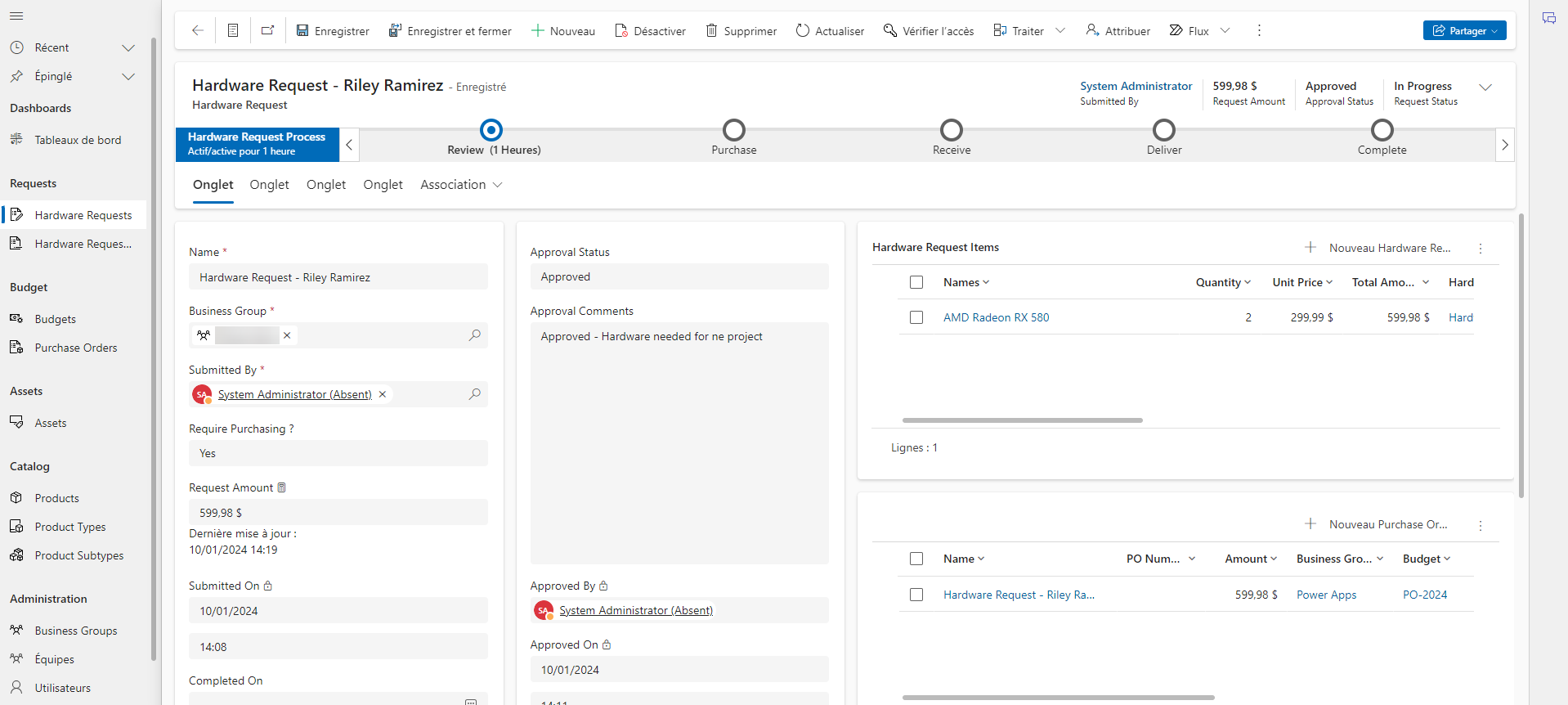Select the Complete stage circle
This screenshot has width=1568, height=705.
(x=1382, y=130)
